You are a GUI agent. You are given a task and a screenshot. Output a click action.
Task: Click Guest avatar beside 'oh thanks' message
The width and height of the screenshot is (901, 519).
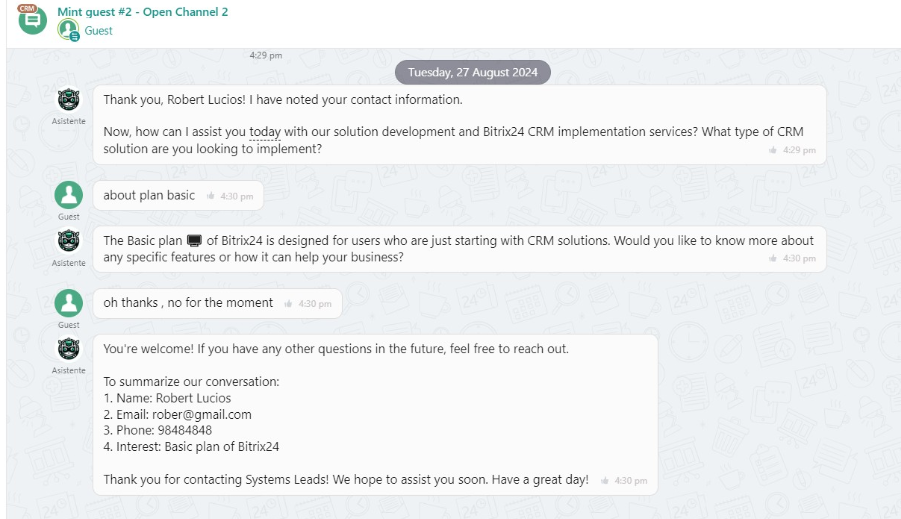pos(68,303)
